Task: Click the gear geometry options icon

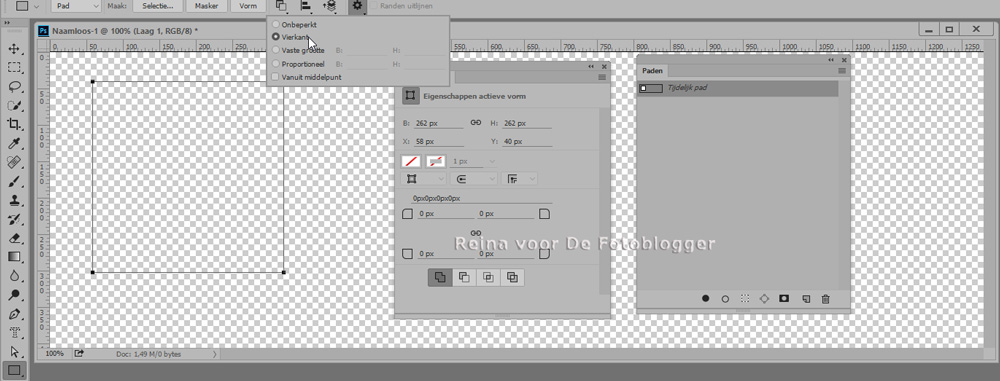Action: pyautogui.click(x=357, y=6)
